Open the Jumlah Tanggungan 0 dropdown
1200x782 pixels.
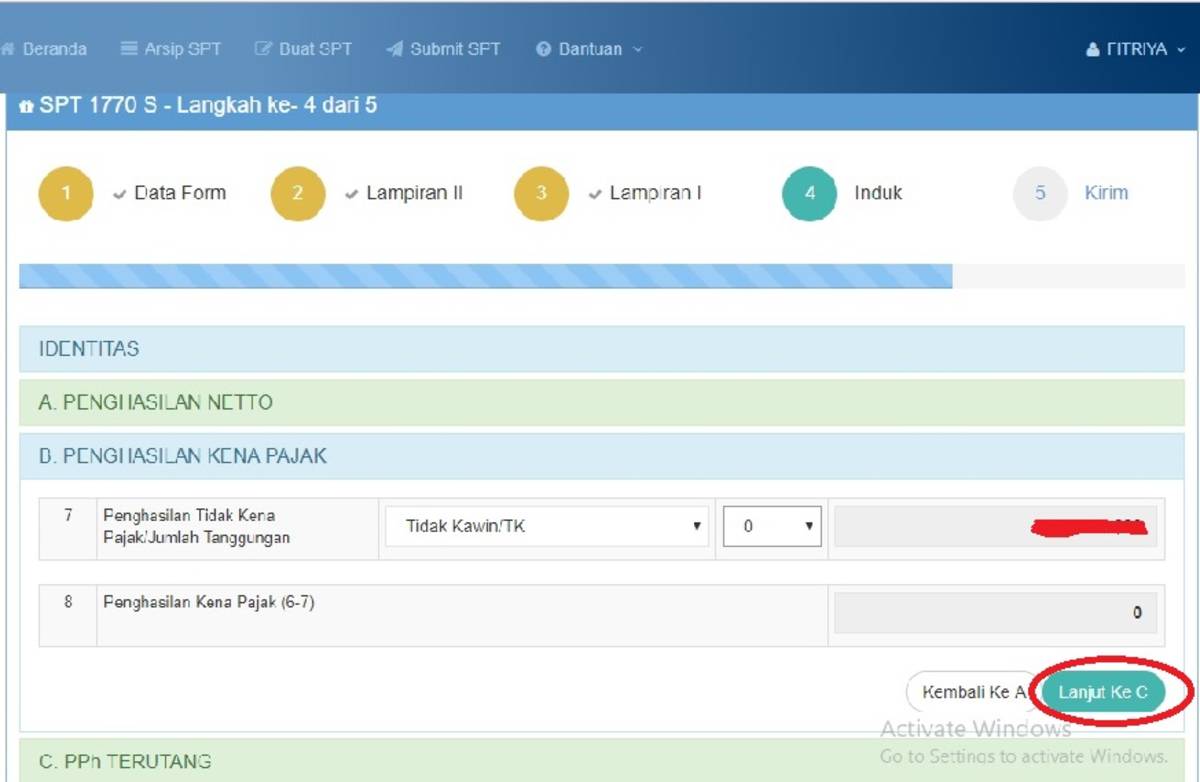tap(772, 527)
